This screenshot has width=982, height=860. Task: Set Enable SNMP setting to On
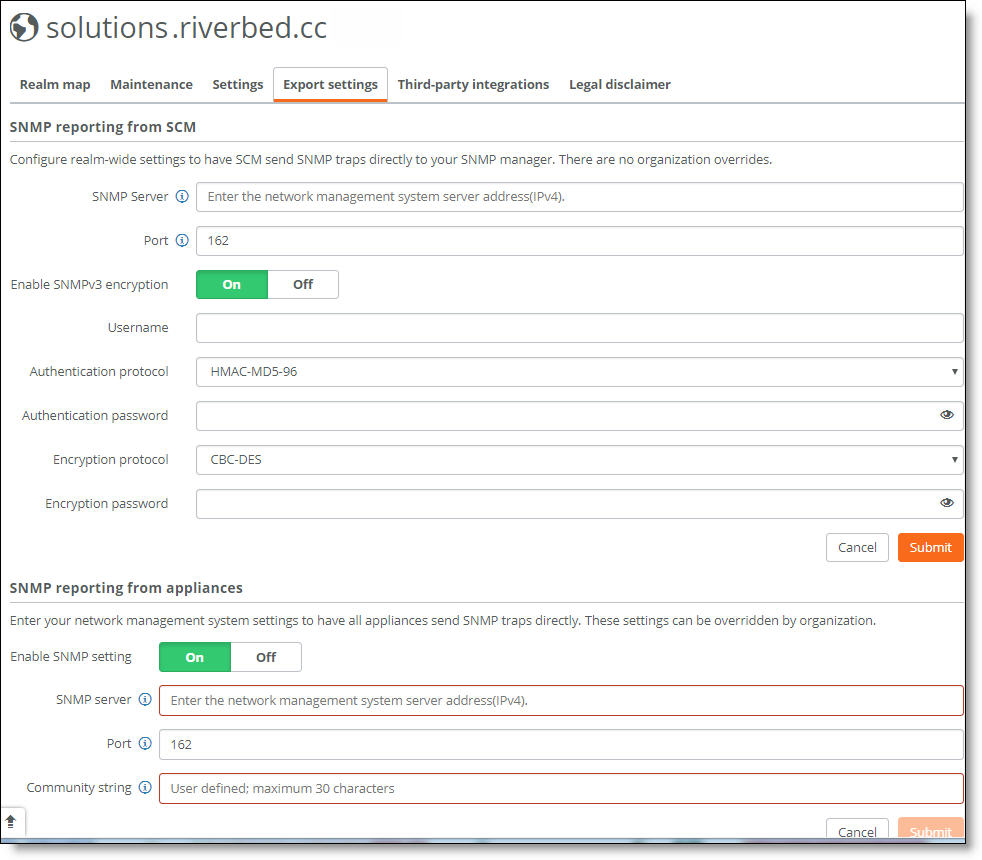(195, 657)
